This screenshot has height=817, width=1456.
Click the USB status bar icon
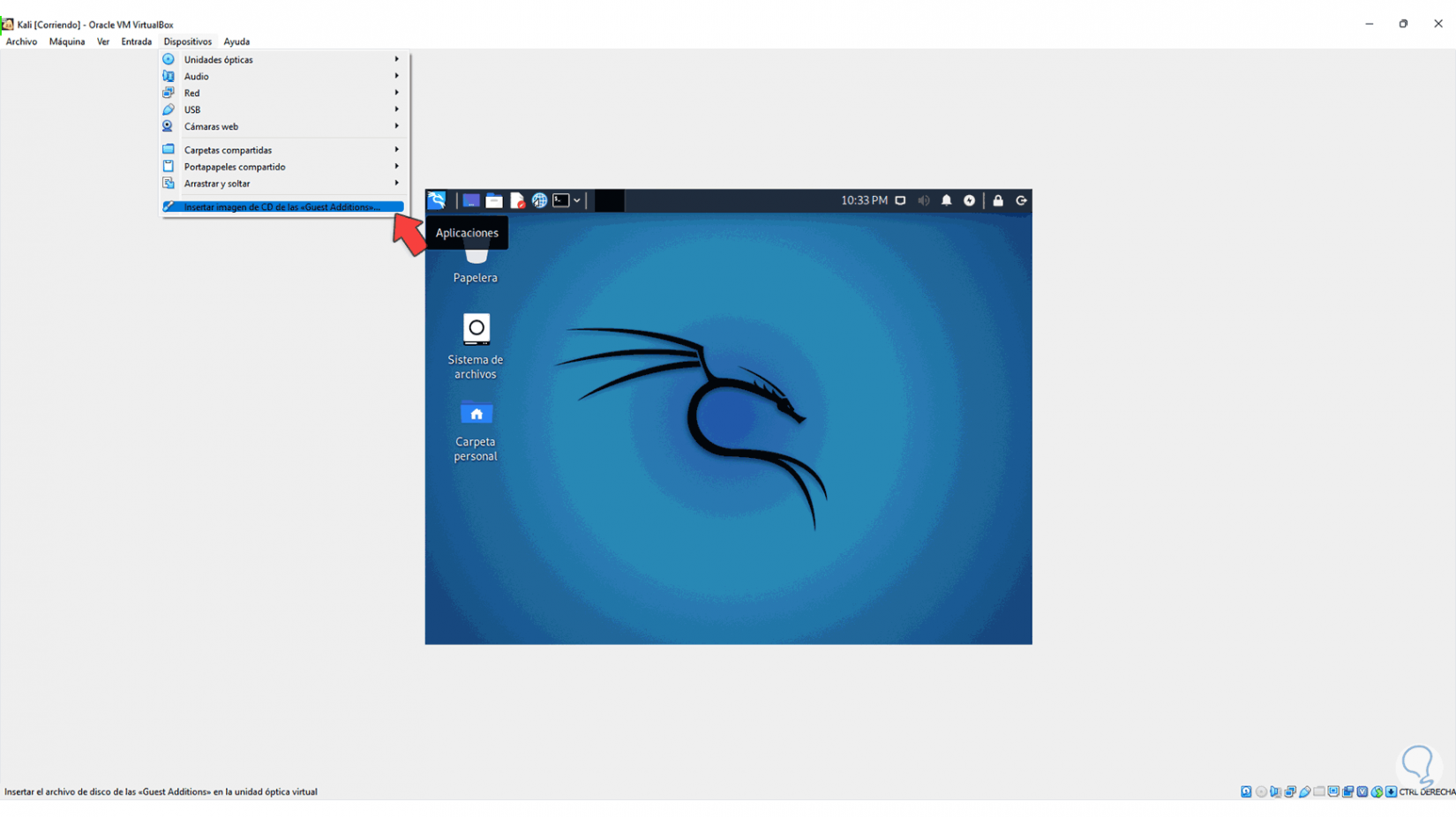pos(1304,791)
